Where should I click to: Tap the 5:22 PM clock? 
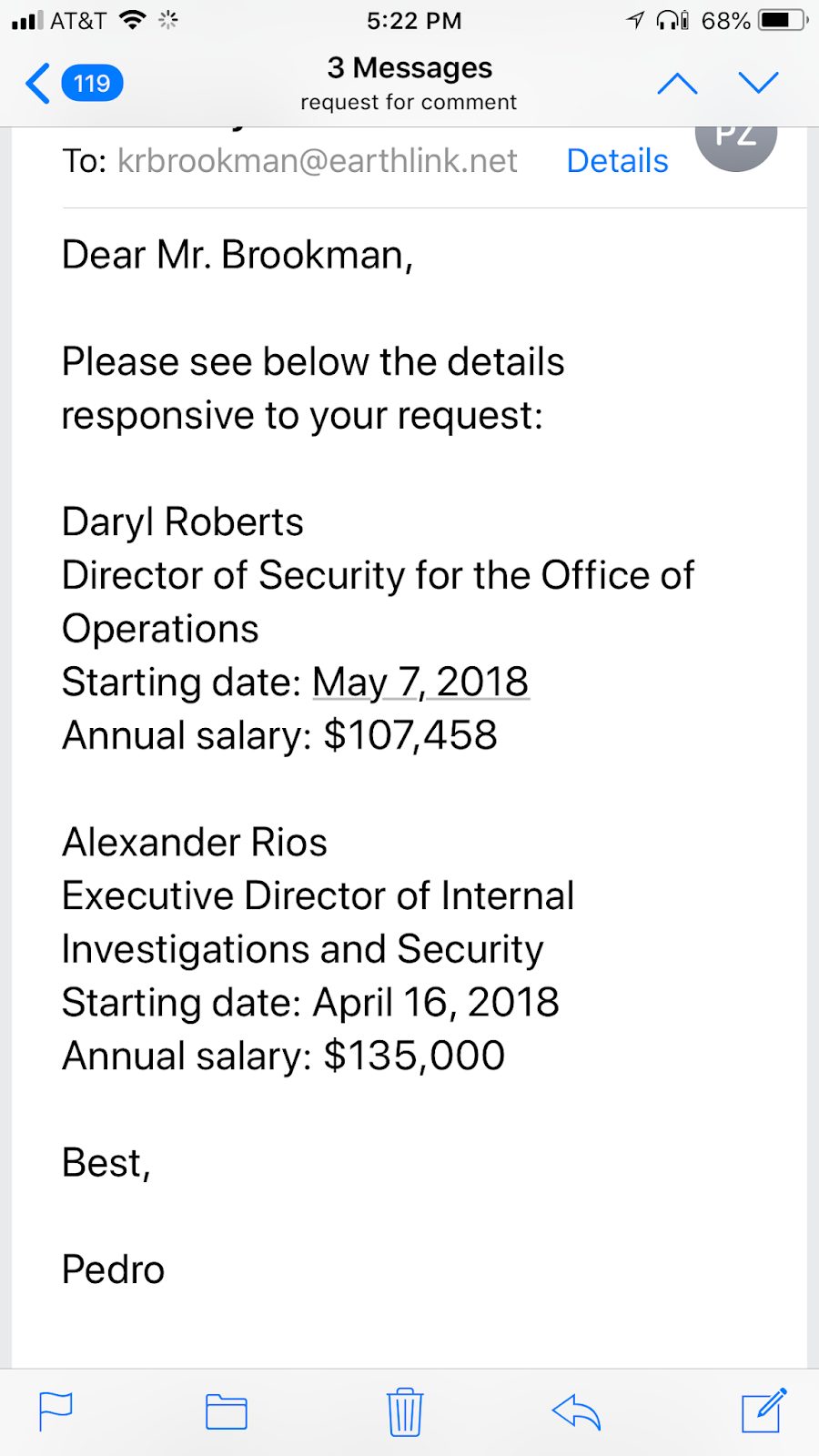[414, 20]
